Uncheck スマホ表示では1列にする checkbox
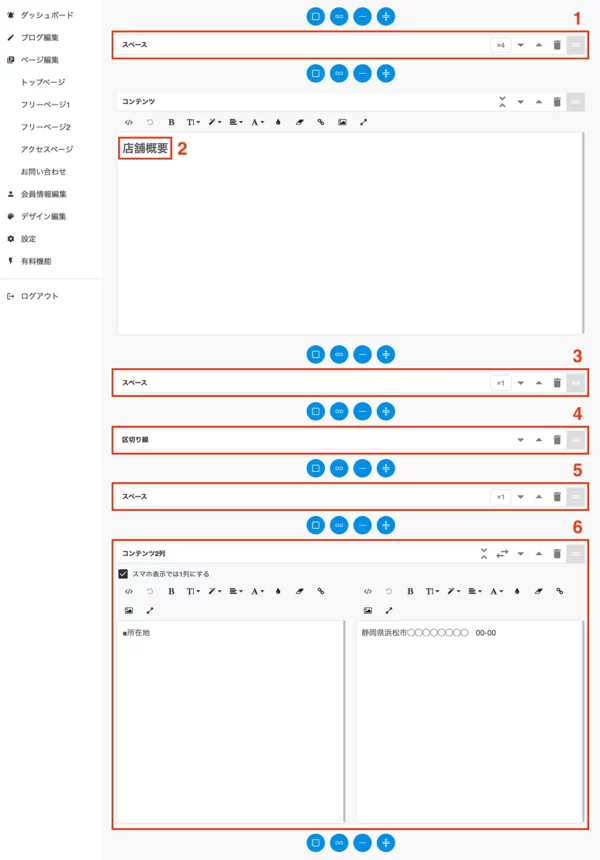Viewport: 600px width, 860px height. point(123,574)
